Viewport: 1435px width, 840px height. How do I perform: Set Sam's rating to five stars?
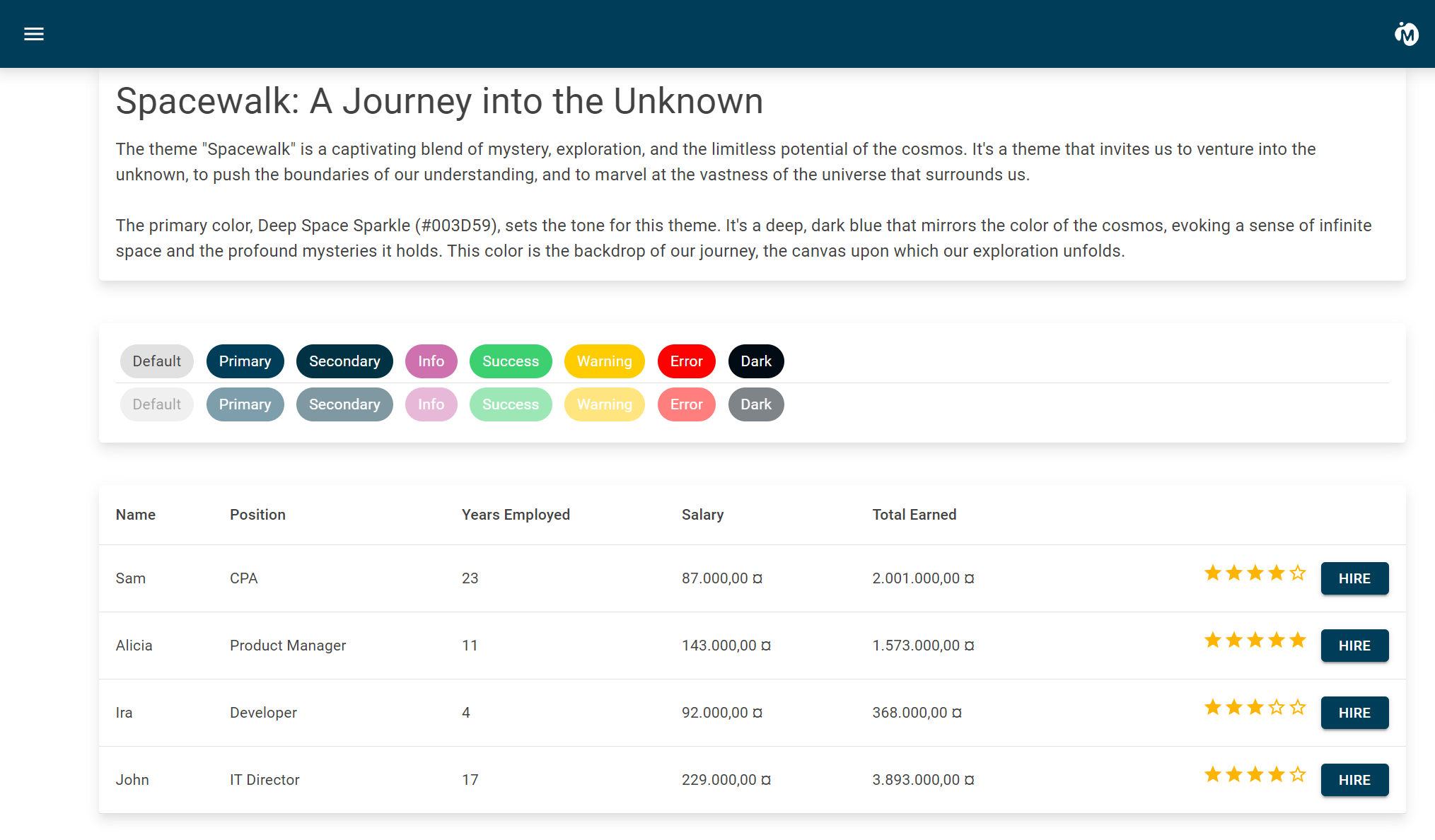click(1298, 573)
